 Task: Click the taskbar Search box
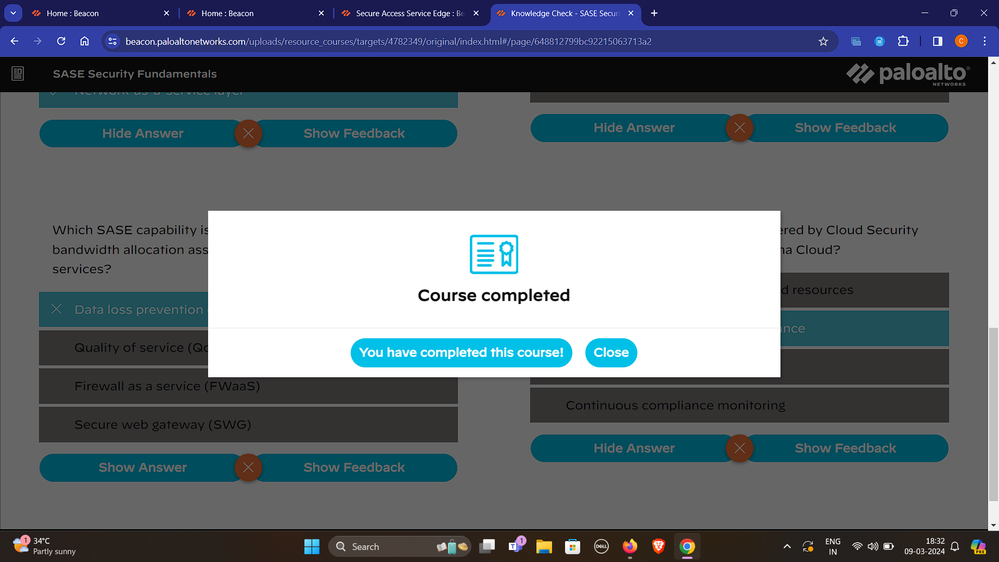pos(399,546)
